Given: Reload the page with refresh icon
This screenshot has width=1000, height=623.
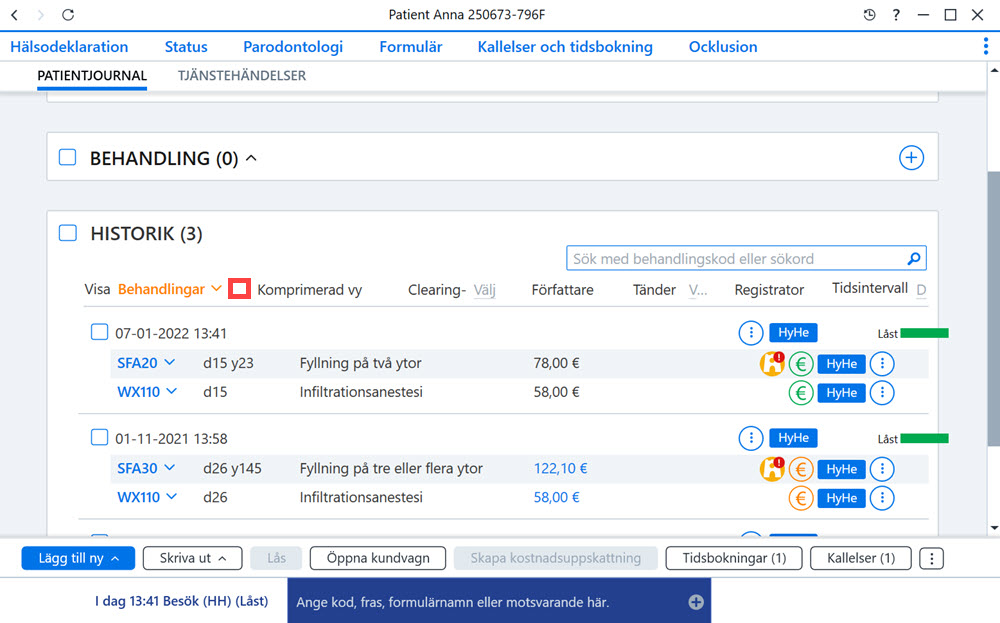Looking at the screenshot, I should [x=68, y=15].
